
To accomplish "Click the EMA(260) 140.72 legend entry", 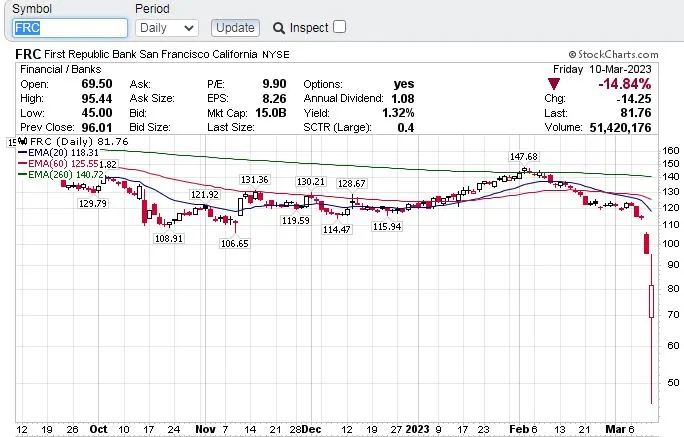I will [x=61, y=175].
